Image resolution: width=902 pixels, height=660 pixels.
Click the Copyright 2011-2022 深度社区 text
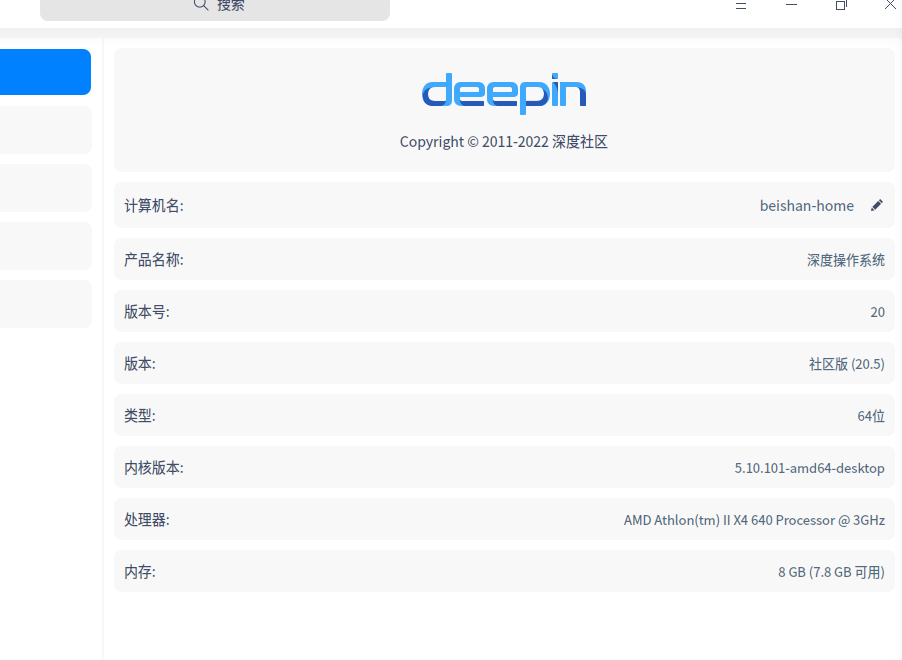[504, 142]
